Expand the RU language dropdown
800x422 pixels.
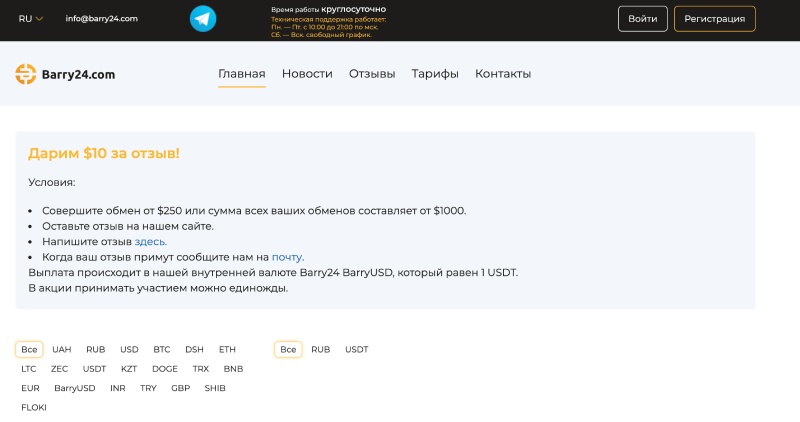tap(31, 19)
